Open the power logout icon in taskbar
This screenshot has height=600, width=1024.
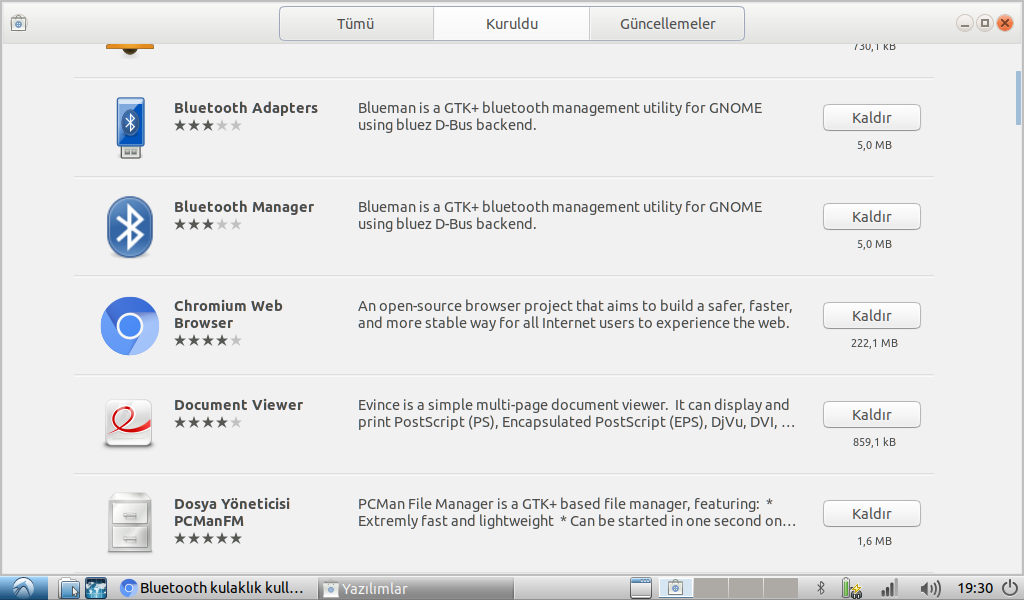pos(1010,588)
